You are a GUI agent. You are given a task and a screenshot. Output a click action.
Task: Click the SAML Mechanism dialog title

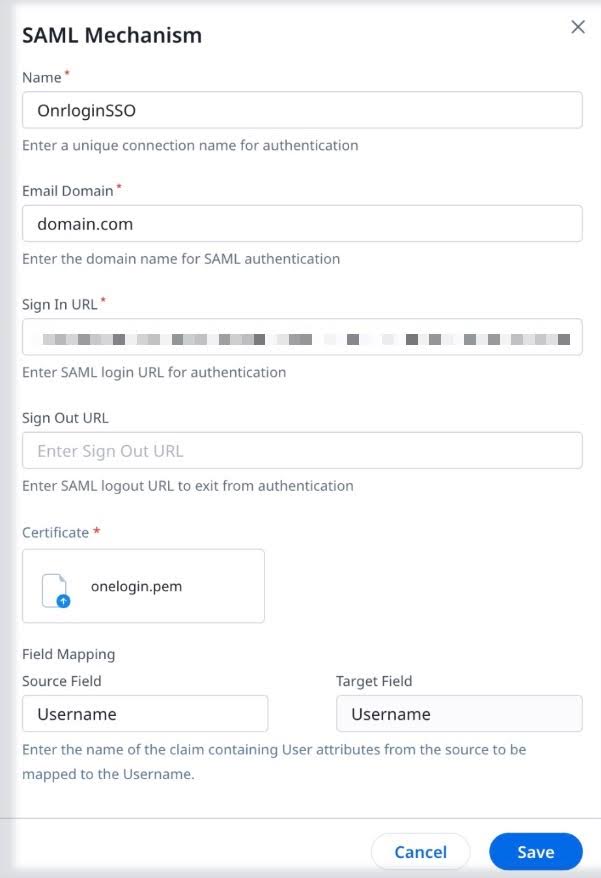[110, 34]
